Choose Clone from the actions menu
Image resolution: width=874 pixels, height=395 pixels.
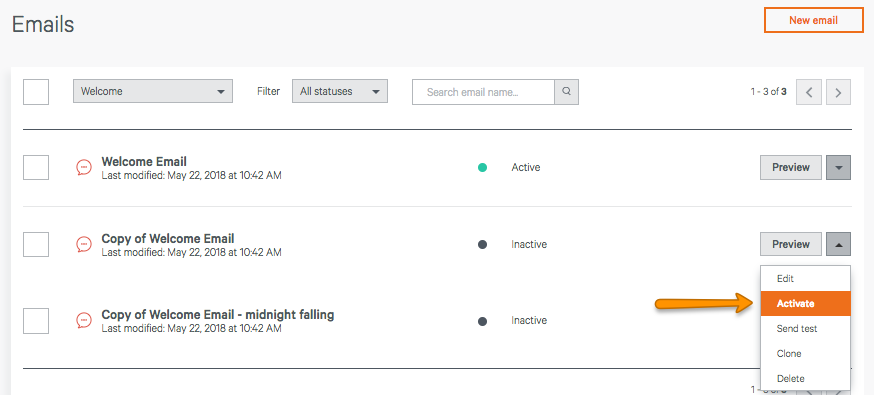(x=805, y=353)
